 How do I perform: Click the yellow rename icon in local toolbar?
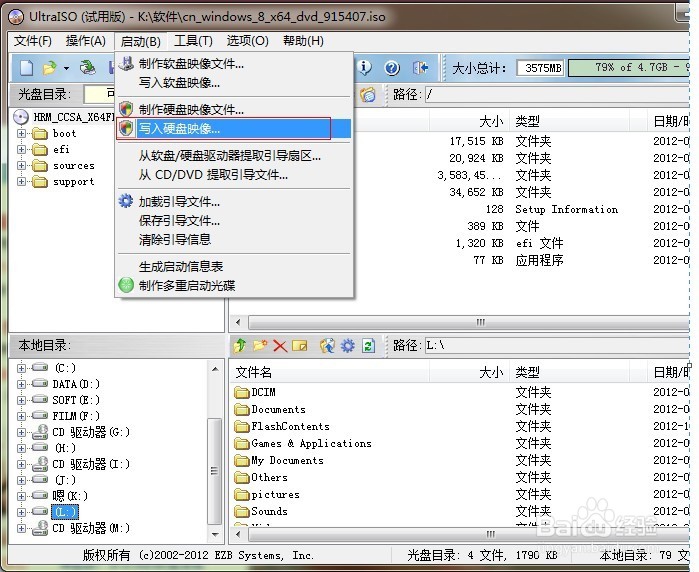[300, 346]
